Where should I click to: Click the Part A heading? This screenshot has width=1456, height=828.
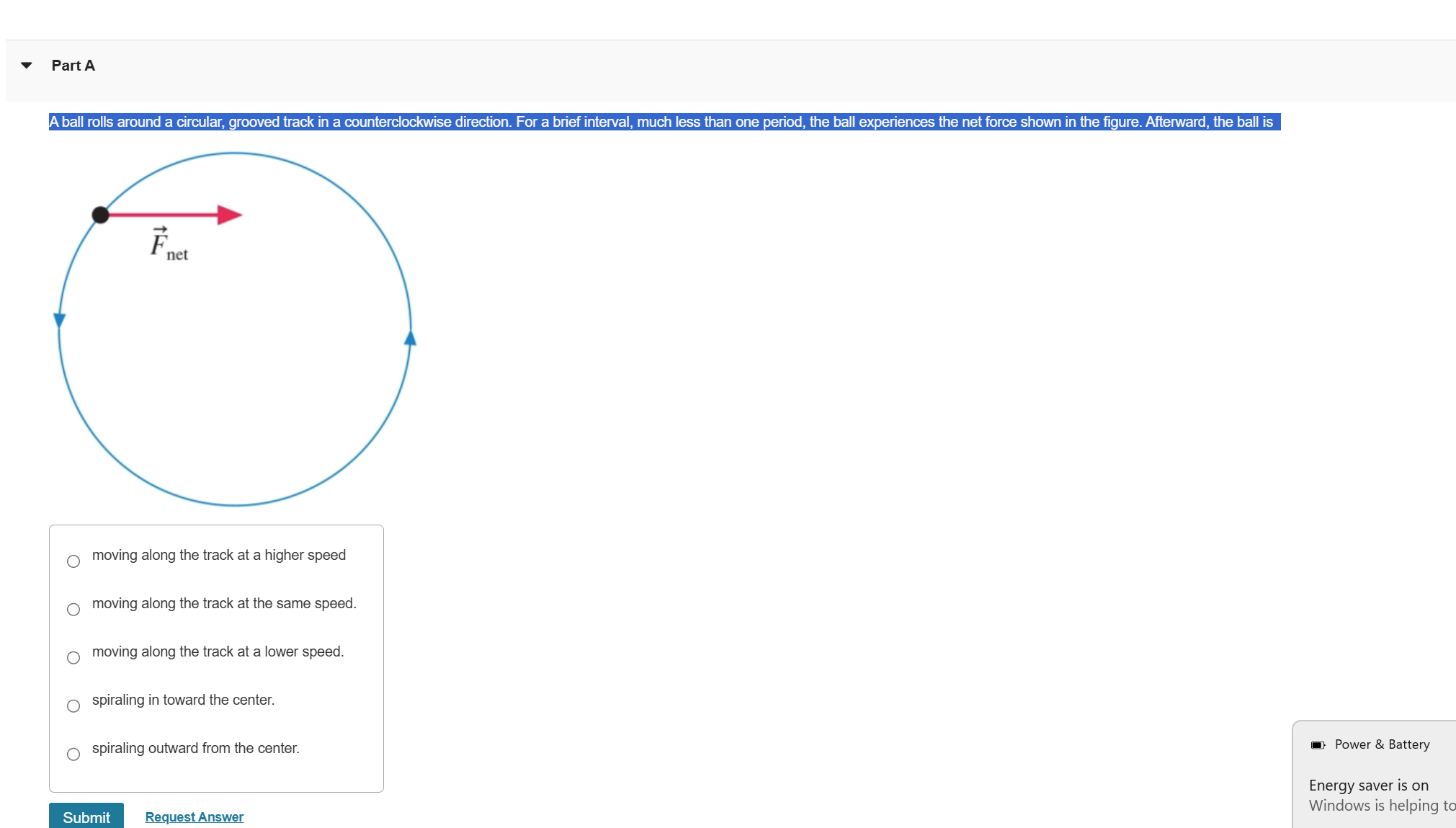pyautogui.click(x=73, y=66)
